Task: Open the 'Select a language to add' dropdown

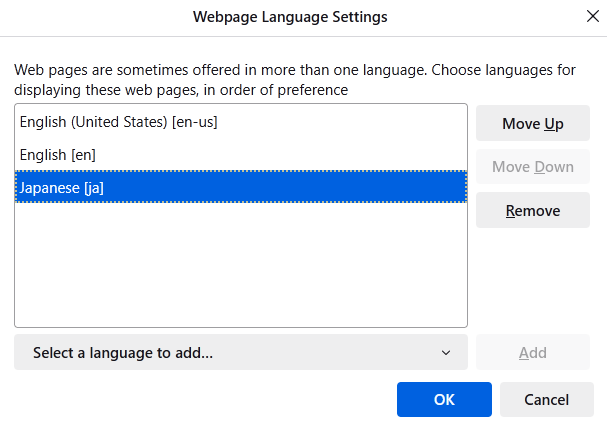Action: [240, 352]
